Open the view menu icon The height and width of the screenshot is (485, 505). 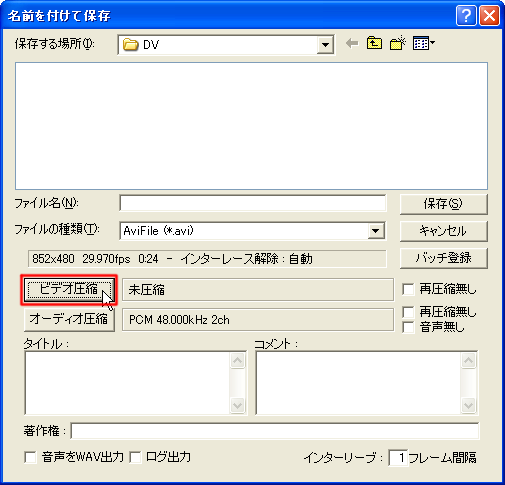[x=423, y=43]
